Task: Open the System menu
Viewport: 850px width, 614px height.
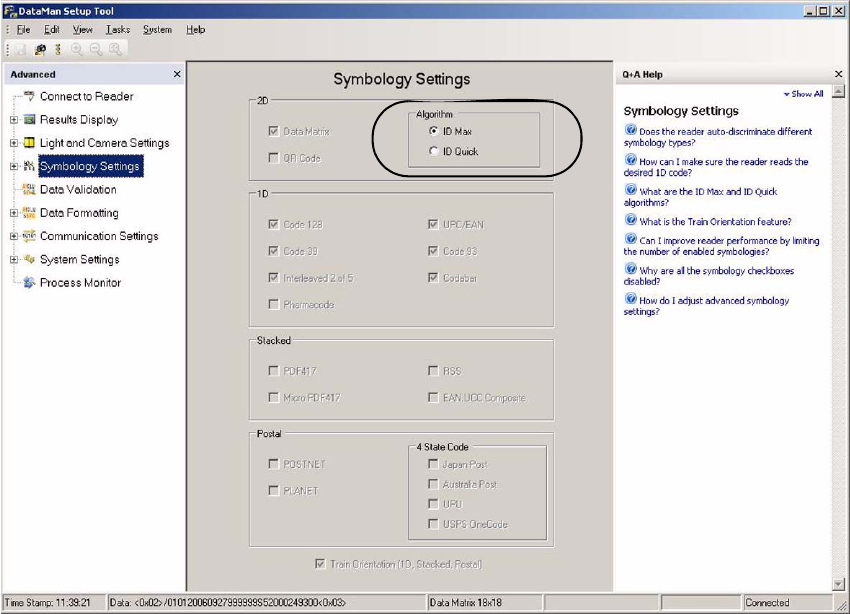Action: pos(157,30)
